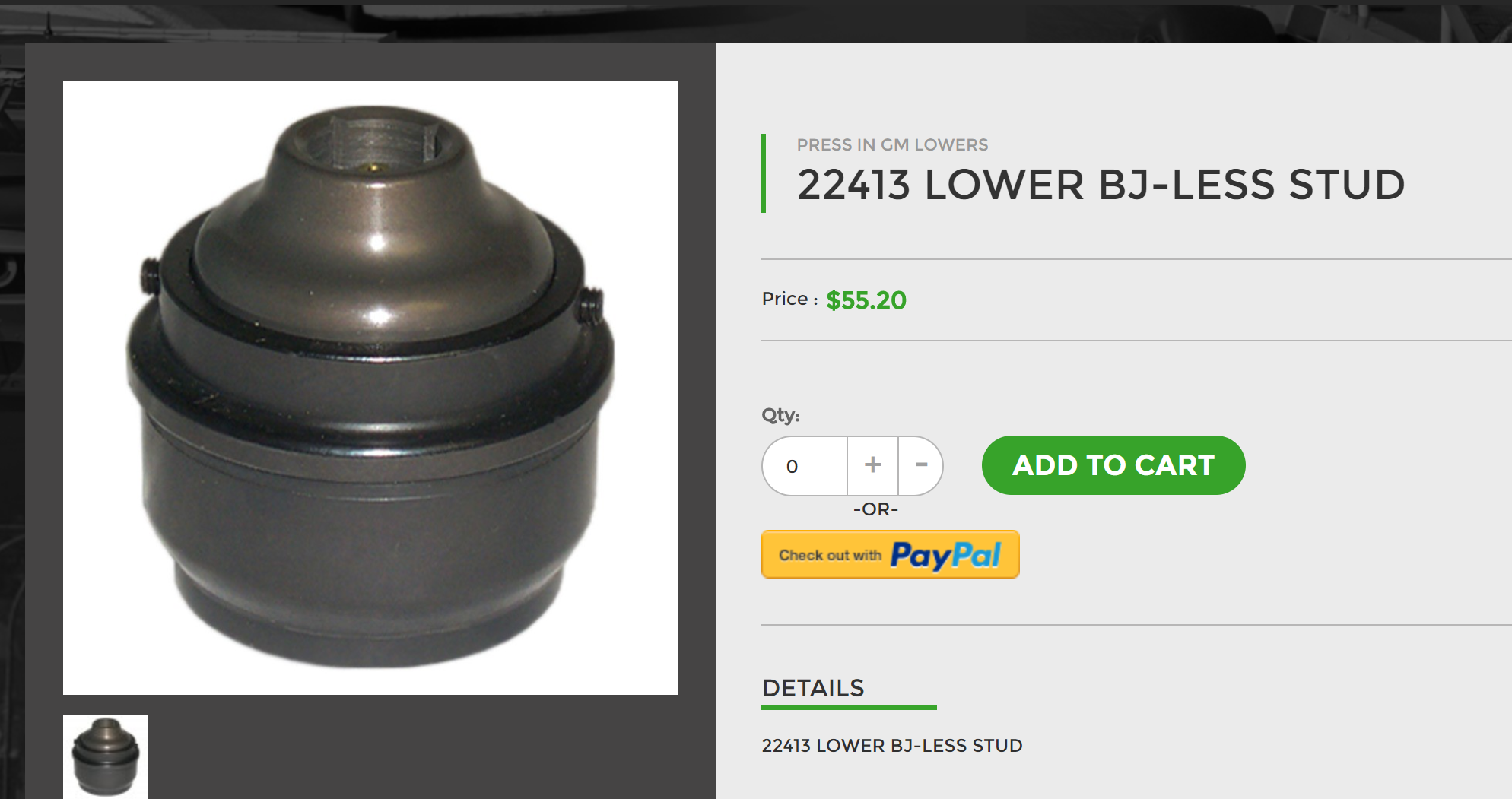The height and width of the screenshot is (799, 1512).
Task: Click the green underline beneath DETAILS
Action: (849, 708)
